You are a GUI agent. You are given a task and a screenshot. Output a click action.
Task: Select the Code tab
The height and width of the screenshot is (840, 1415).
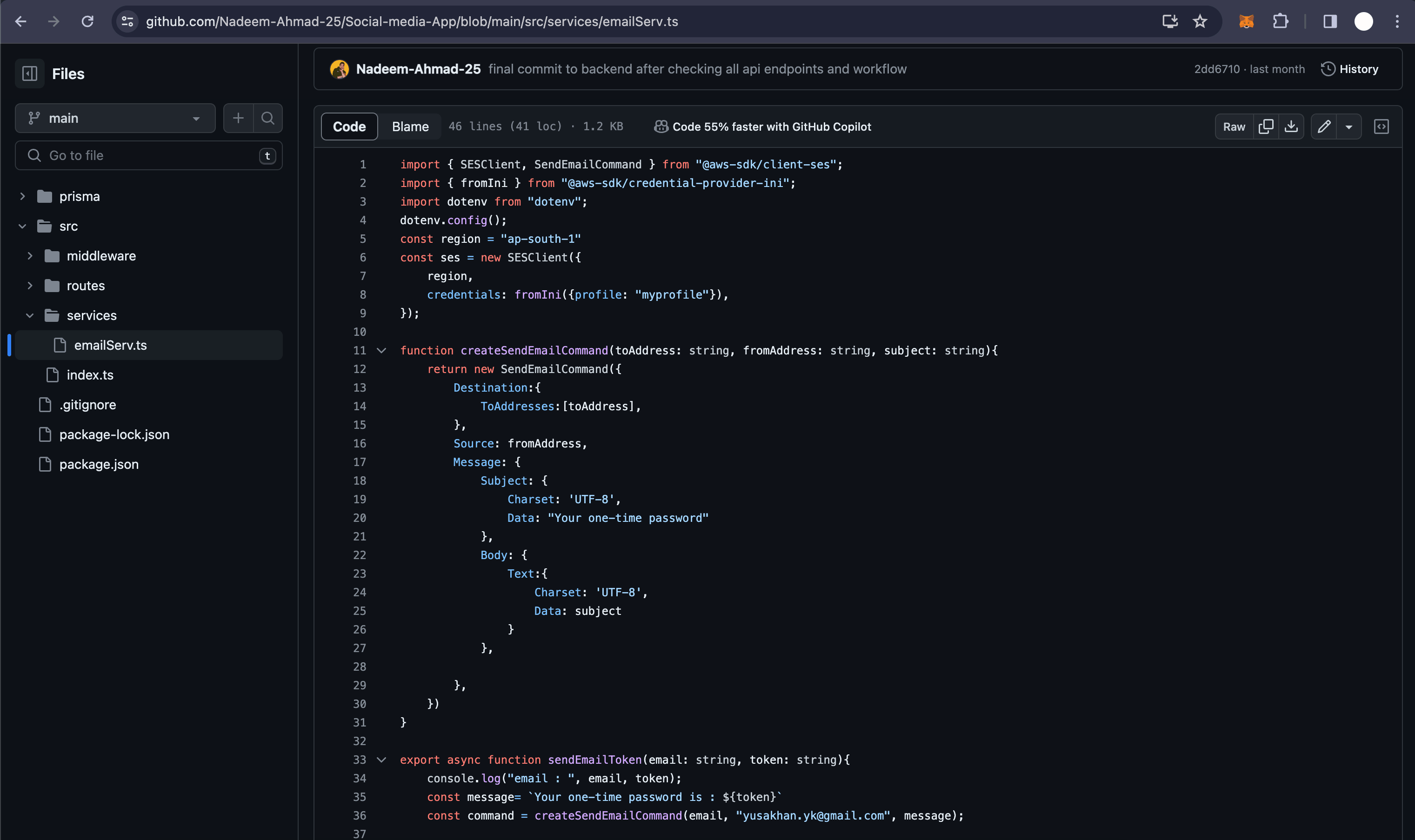[x=349, y=126]
